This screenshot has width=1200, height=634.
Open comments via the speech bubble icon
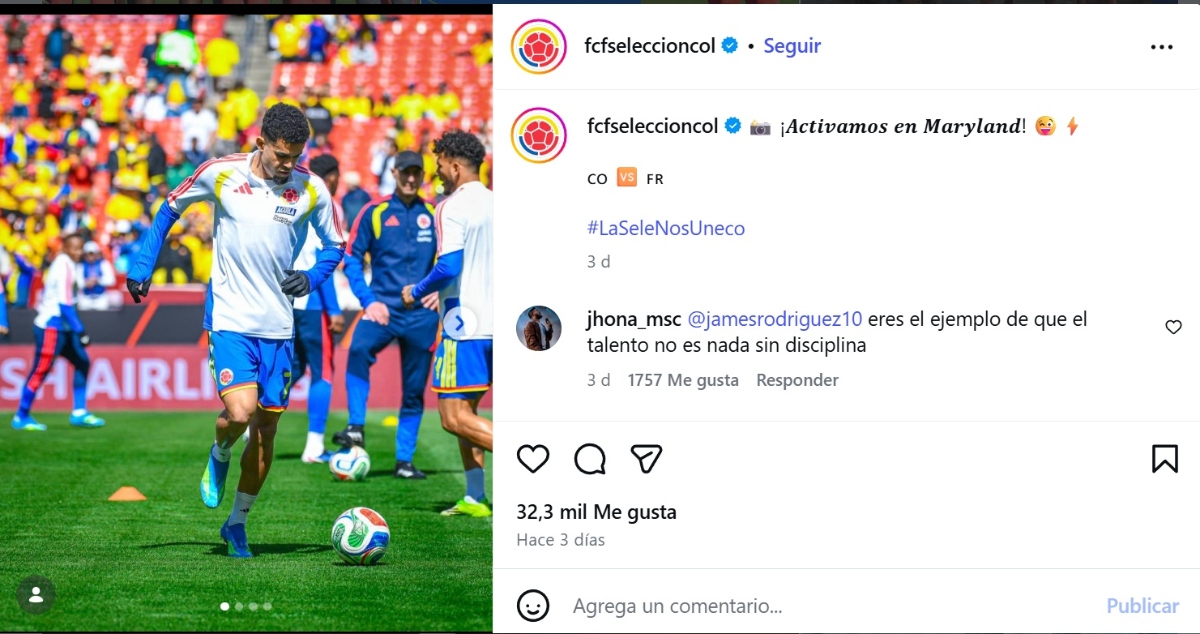coord(590,459)
